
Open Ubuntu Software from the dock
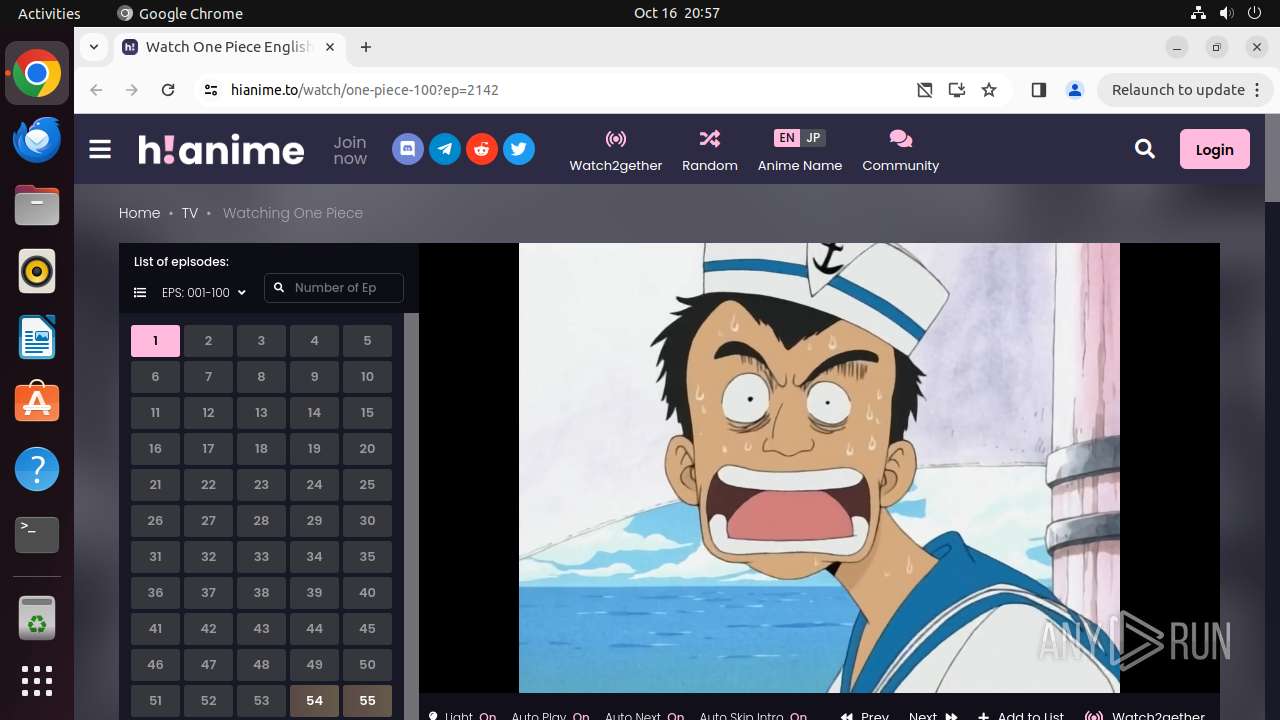coord(37,402)
